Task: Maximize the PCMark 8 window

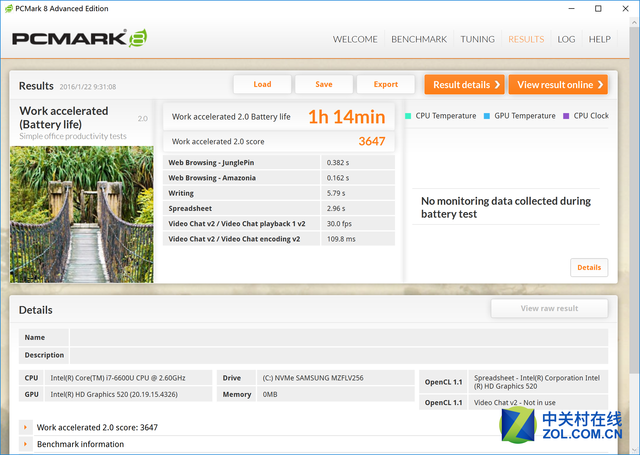Action: [x=598, y=9]
